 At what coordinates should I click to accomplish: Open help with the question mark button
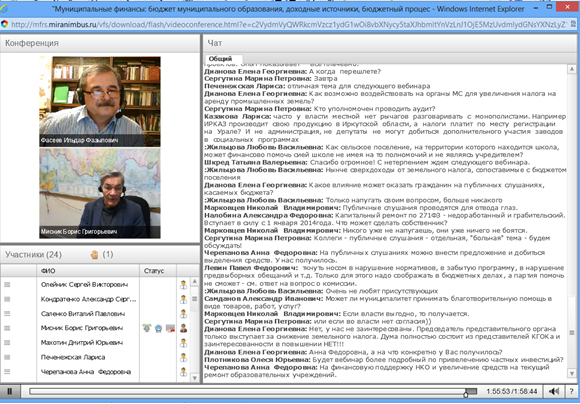point(572,391)
